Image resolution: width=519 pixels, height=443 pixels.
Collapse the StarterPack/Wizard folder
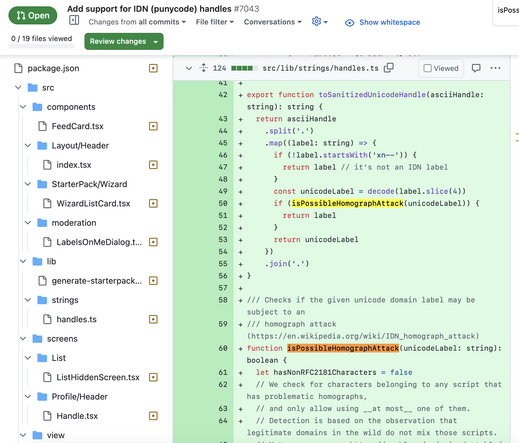pos(28,184)
